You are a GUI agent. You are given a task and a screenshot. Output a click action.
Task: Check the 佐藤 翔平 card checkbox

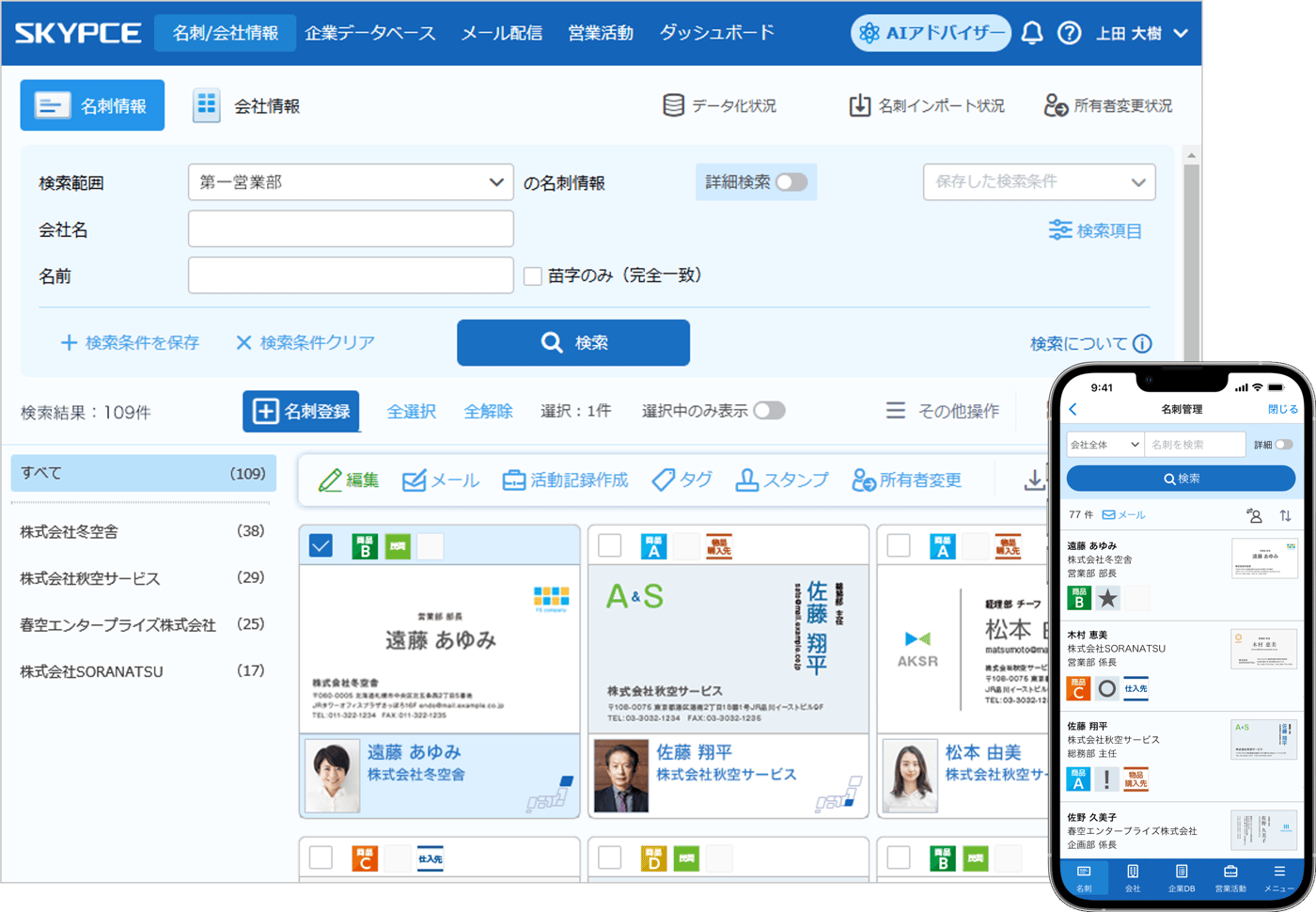click(x=610, y=546)
